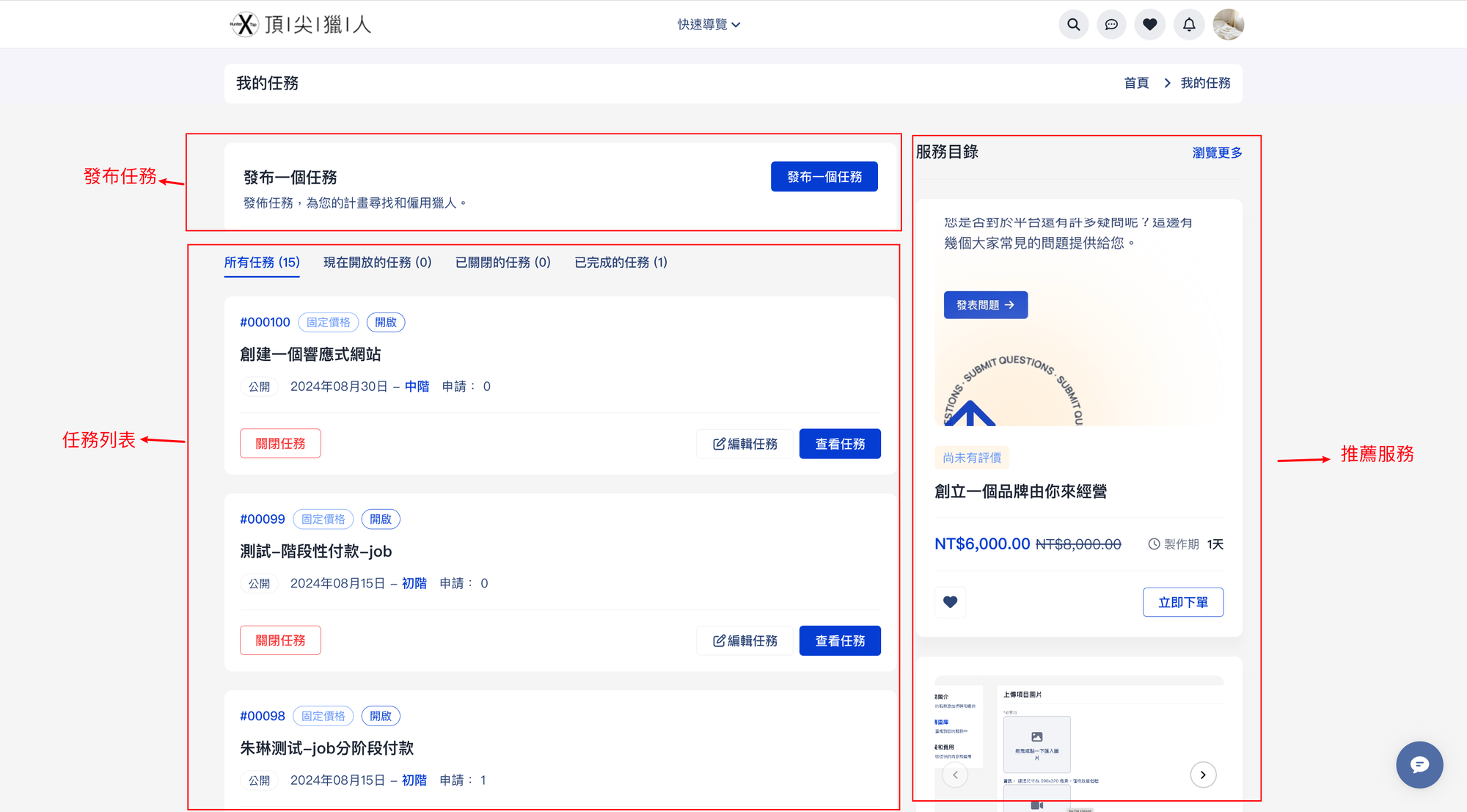Edit task #00099 via 編輯任務
The height and width of the screenshot is (812, 1467).
point(745,640)
